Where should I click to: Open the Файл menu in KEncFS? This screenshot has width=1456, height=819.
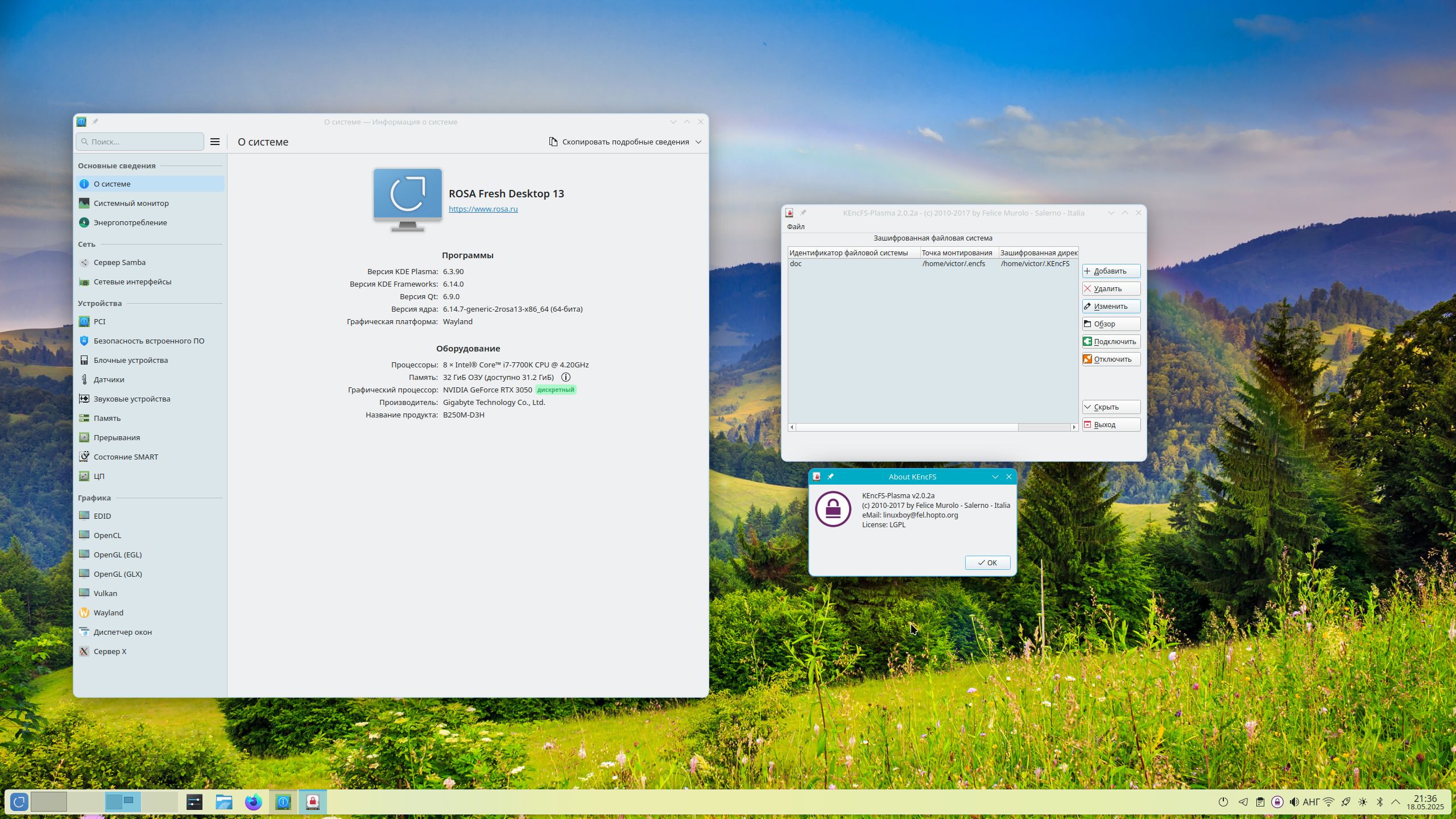tap(796, 226)
